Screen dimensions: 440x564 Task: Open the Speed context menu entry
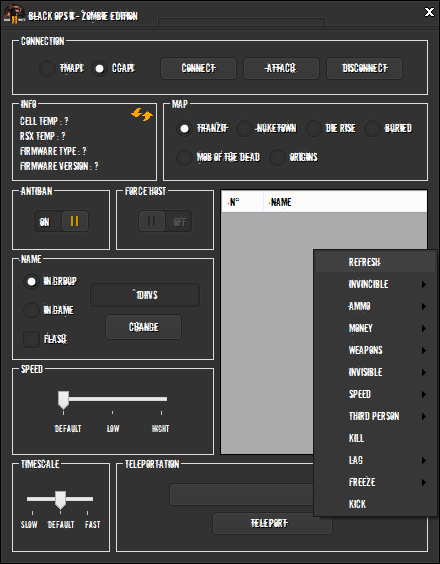tap(375, 394)
